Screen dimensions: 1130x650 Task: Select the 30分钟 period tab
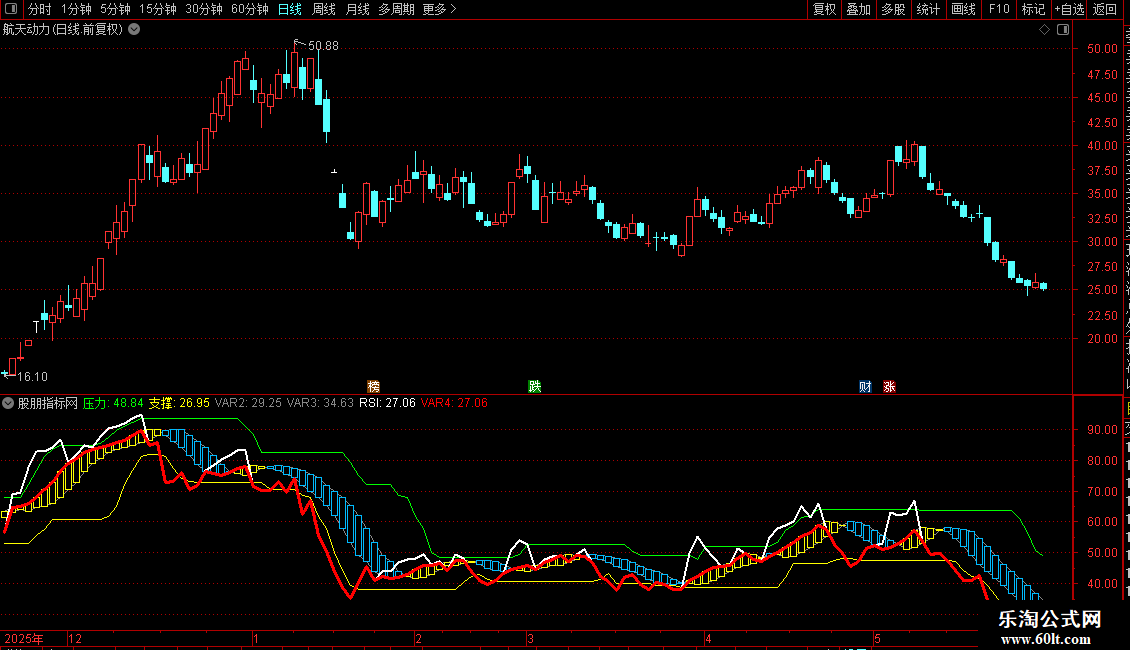click(204, 9)
